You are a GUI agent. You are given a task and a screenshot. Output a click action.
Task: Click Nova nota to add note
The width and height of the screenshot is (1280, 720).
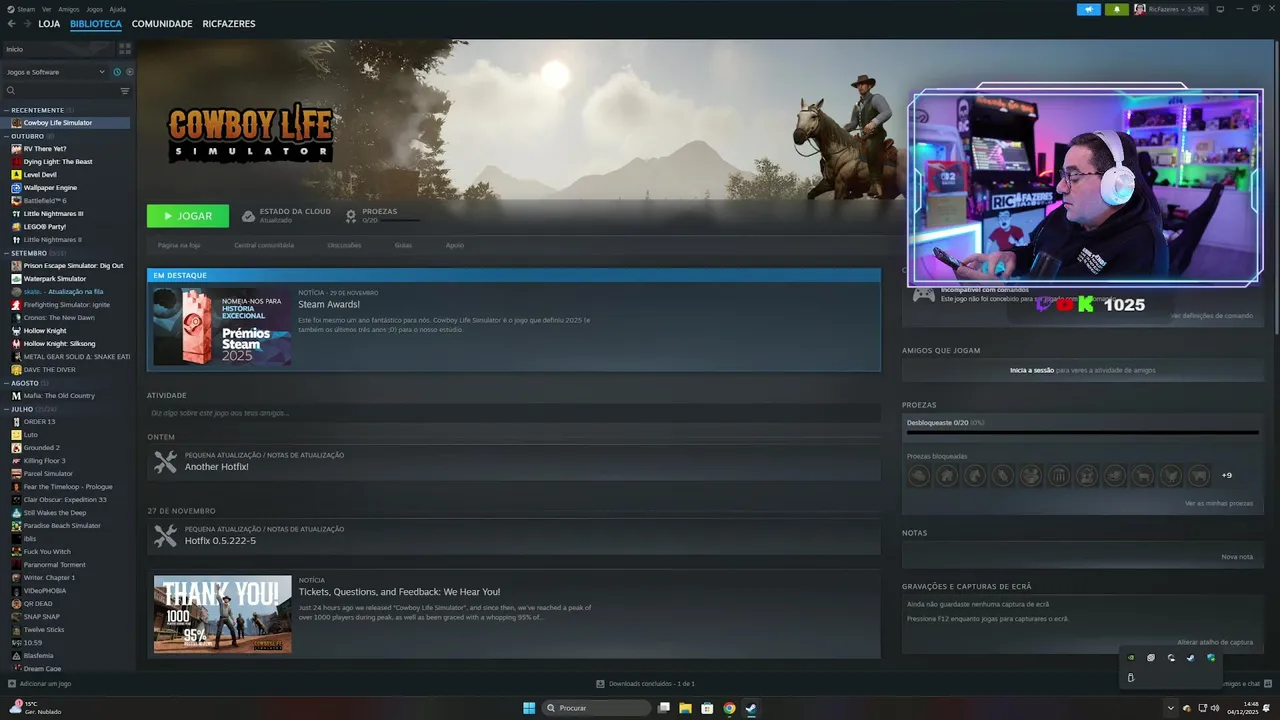[x=1237, y=557]
